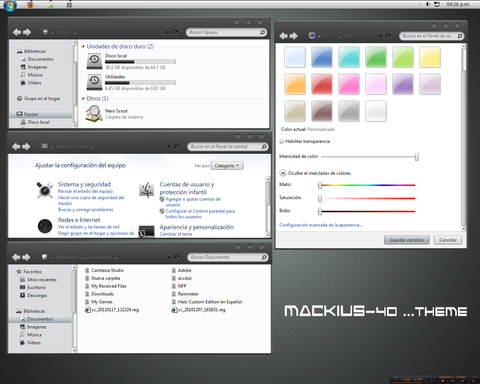Collapse Ocultar el mezclador de colores
The width and height of the screenshot is (480, 384).
pyautogui.click(x=283, y=173)
